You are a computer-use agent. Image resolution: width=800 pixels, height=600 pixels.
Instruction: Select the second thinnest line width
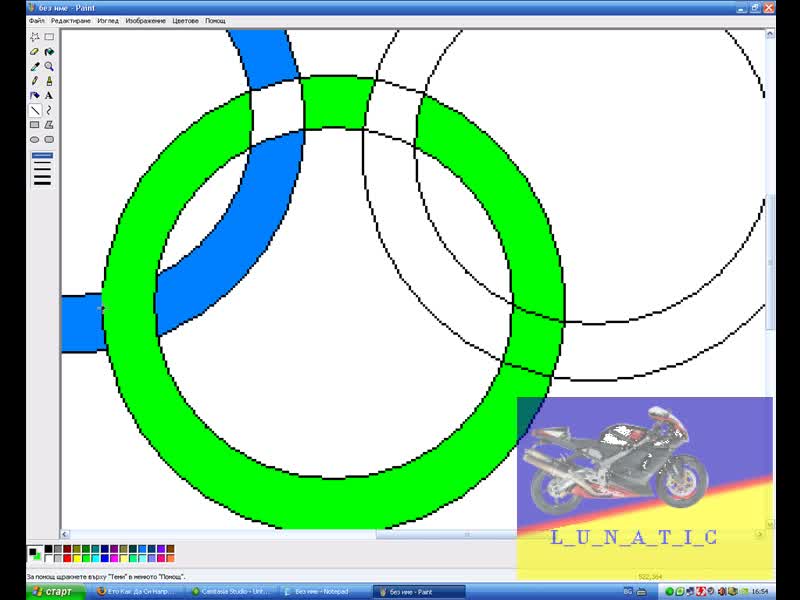tap(42, 163)
